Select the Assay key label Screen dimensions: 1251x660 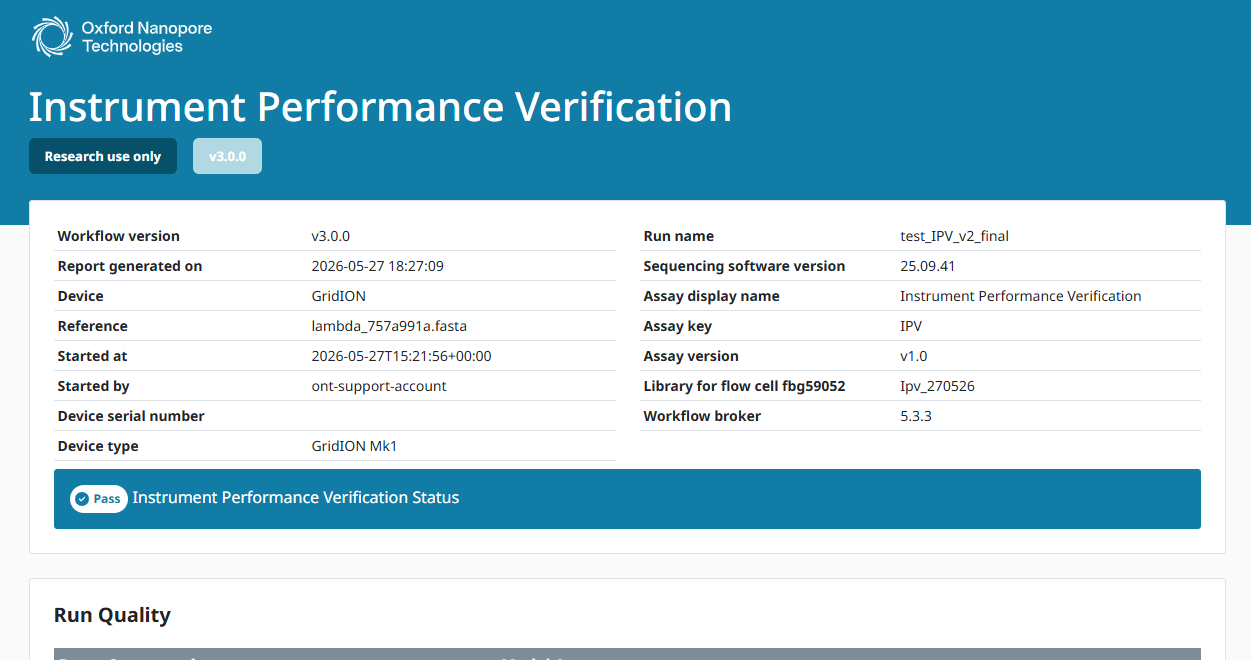(678, 326)
